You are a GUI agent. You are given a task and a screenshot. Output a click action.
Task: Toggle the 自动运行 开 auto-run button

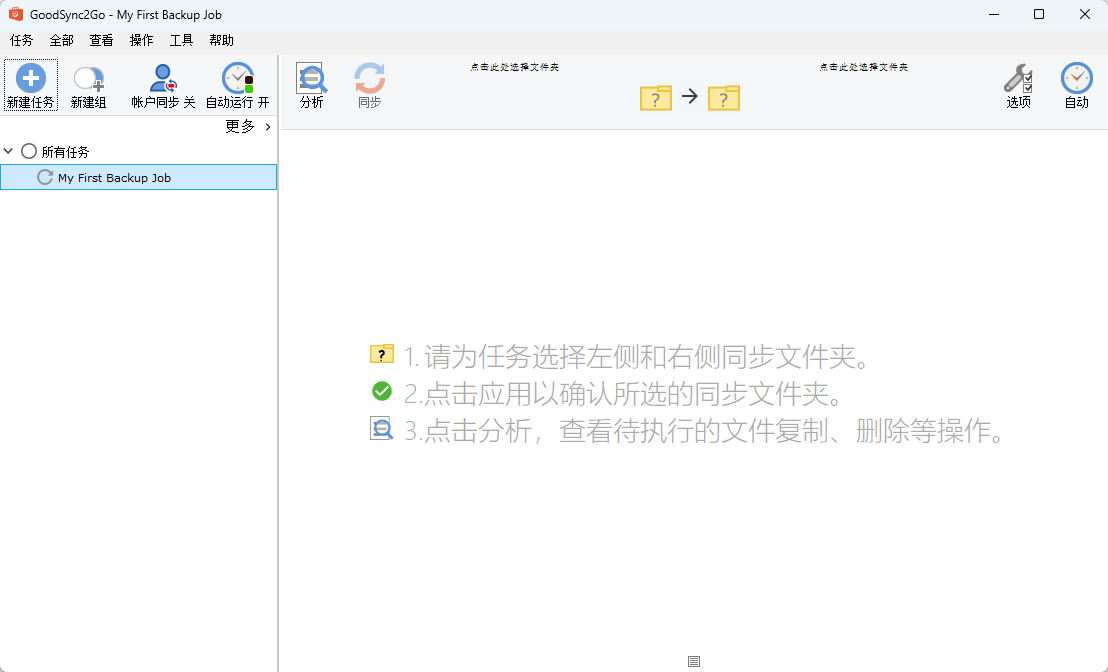point(237,85)
